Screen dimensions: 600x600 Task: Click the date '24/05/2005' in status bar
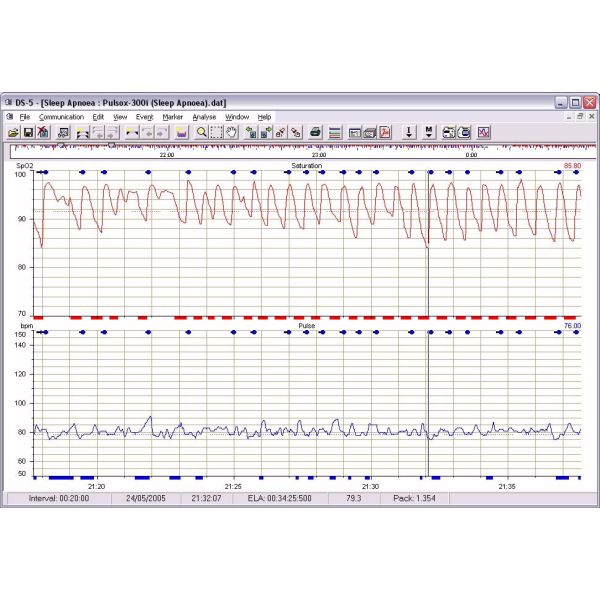point(146,498)
